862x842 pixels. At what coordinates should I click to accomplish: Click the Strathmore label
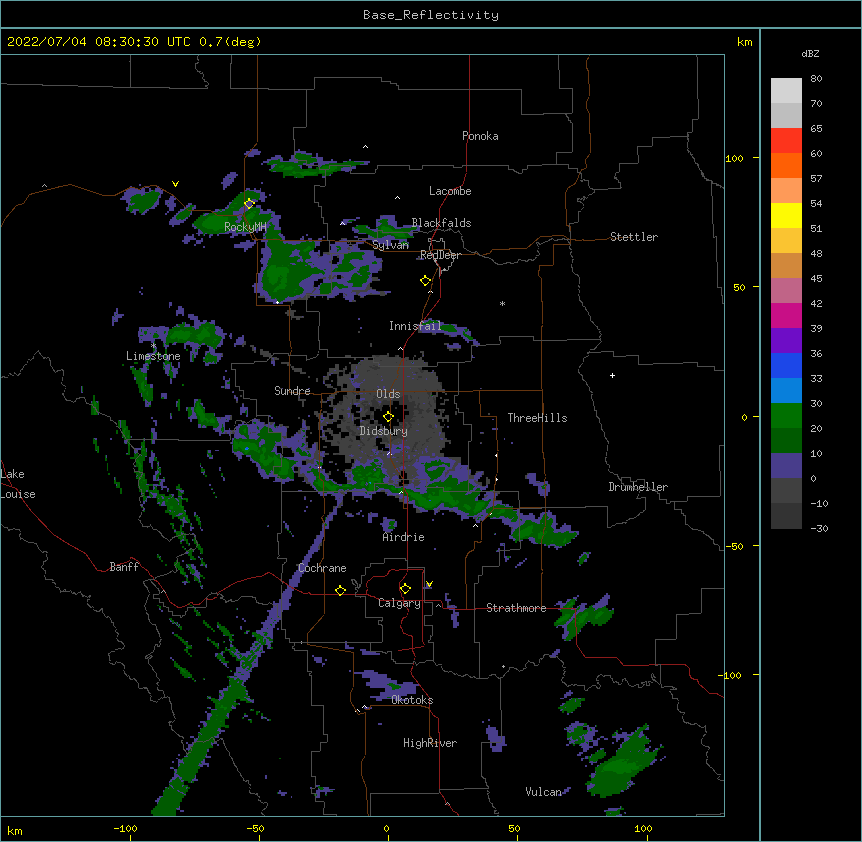click(516, 608)
